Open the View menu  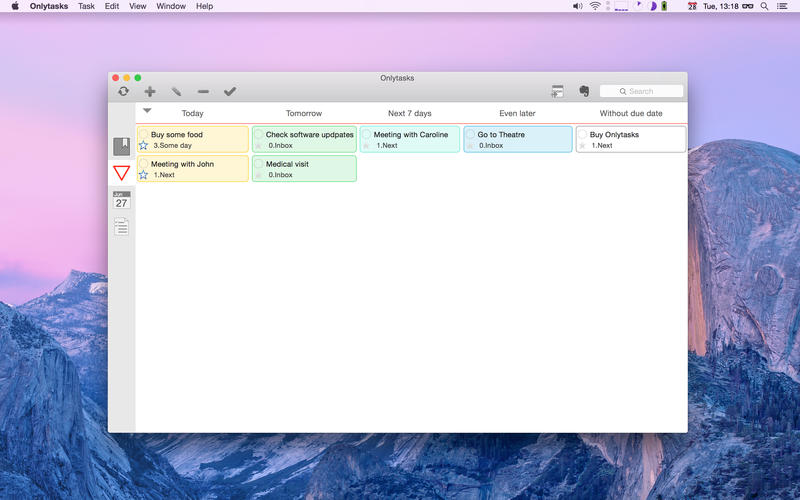[x=138, y=6]
